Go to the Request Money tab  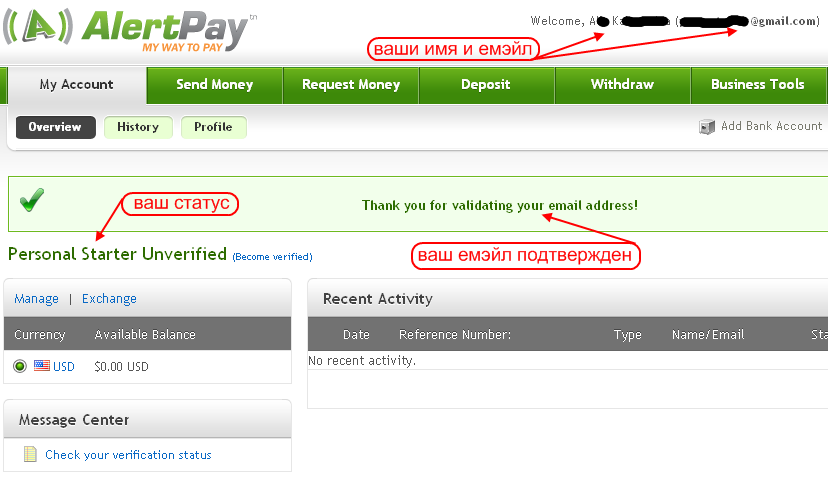(x=351, y=85)
